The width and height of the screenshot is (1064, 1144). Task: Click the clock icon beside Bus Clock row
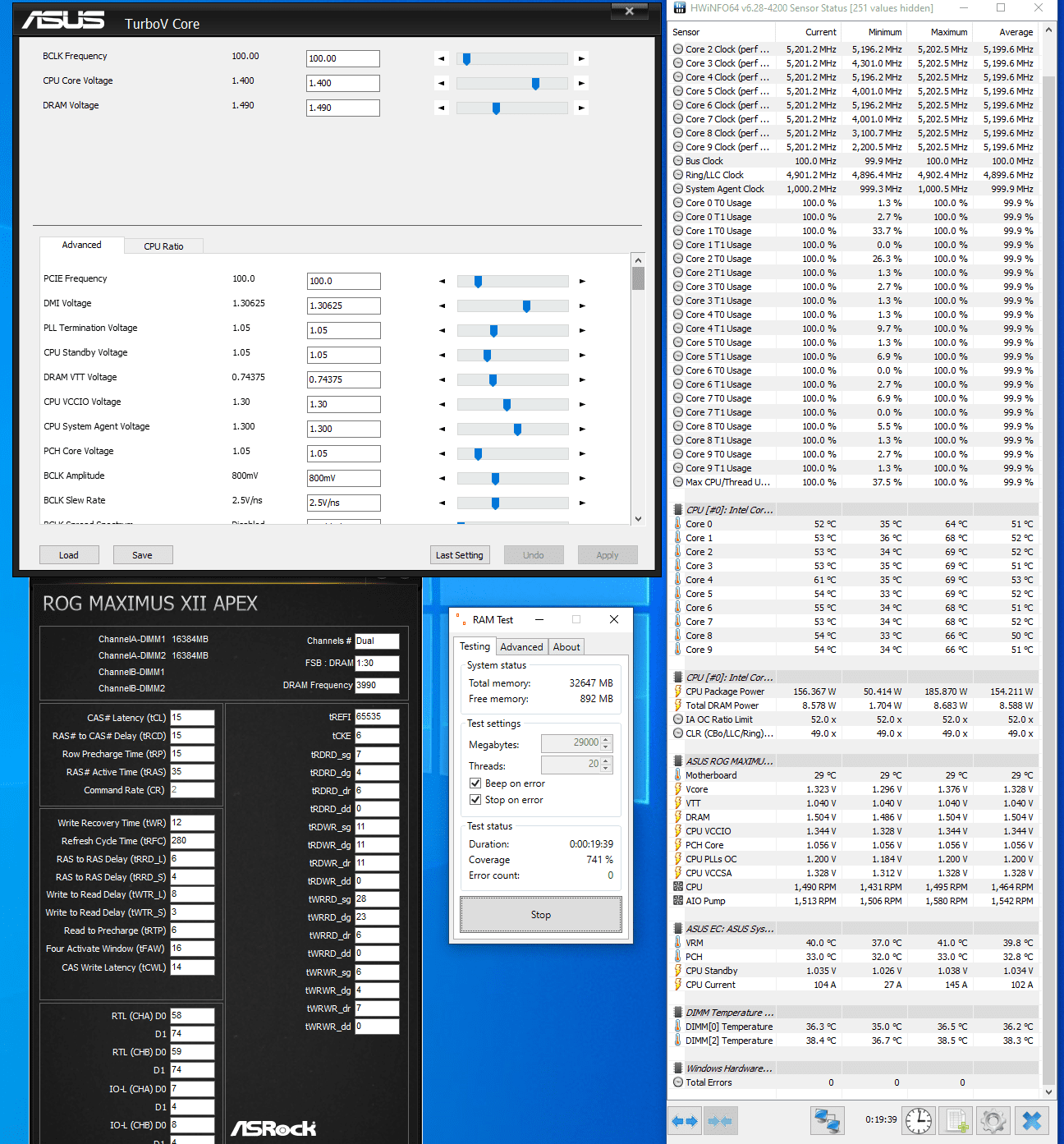[678, 161]
